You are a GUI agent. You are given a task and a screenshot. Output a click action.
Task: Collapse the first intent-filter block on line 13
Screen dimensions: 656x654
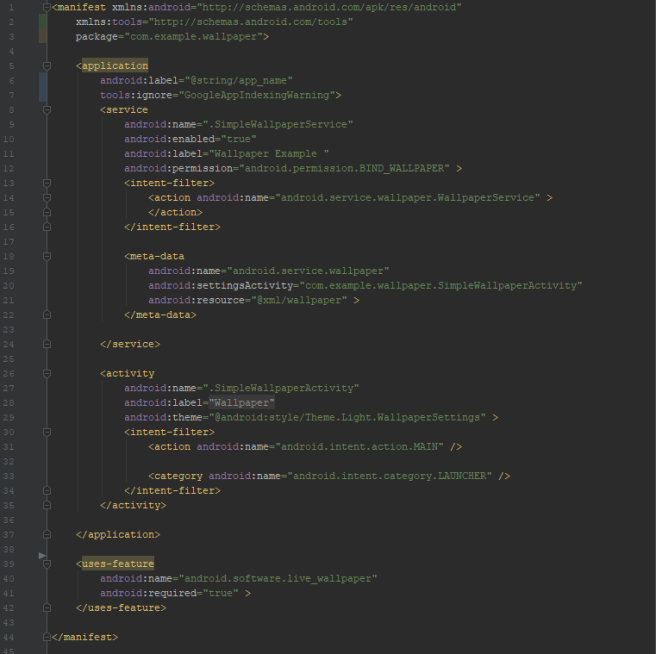pos(47,183)
